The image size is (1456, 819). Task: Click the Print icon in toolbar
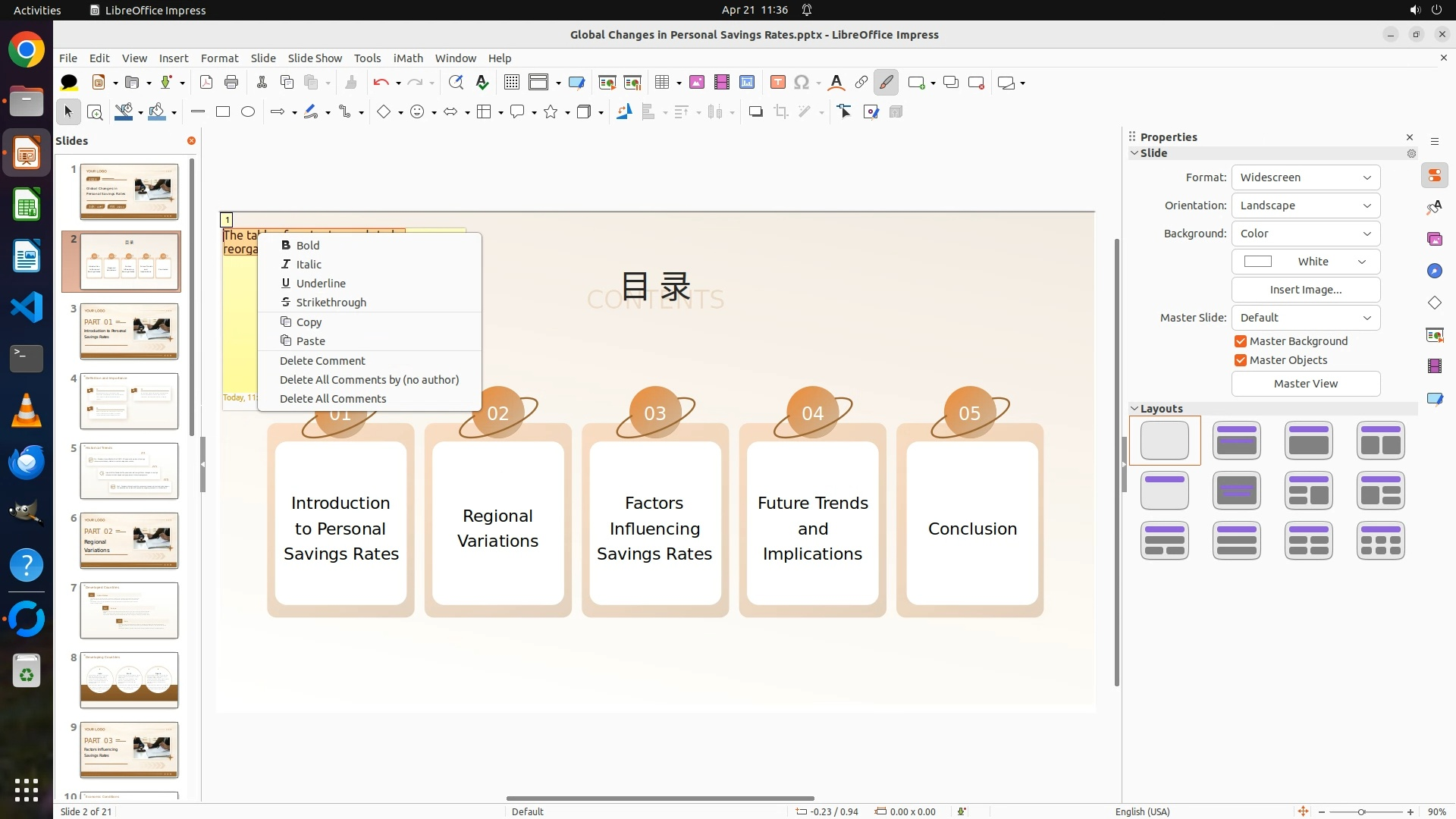coord(231,83)
